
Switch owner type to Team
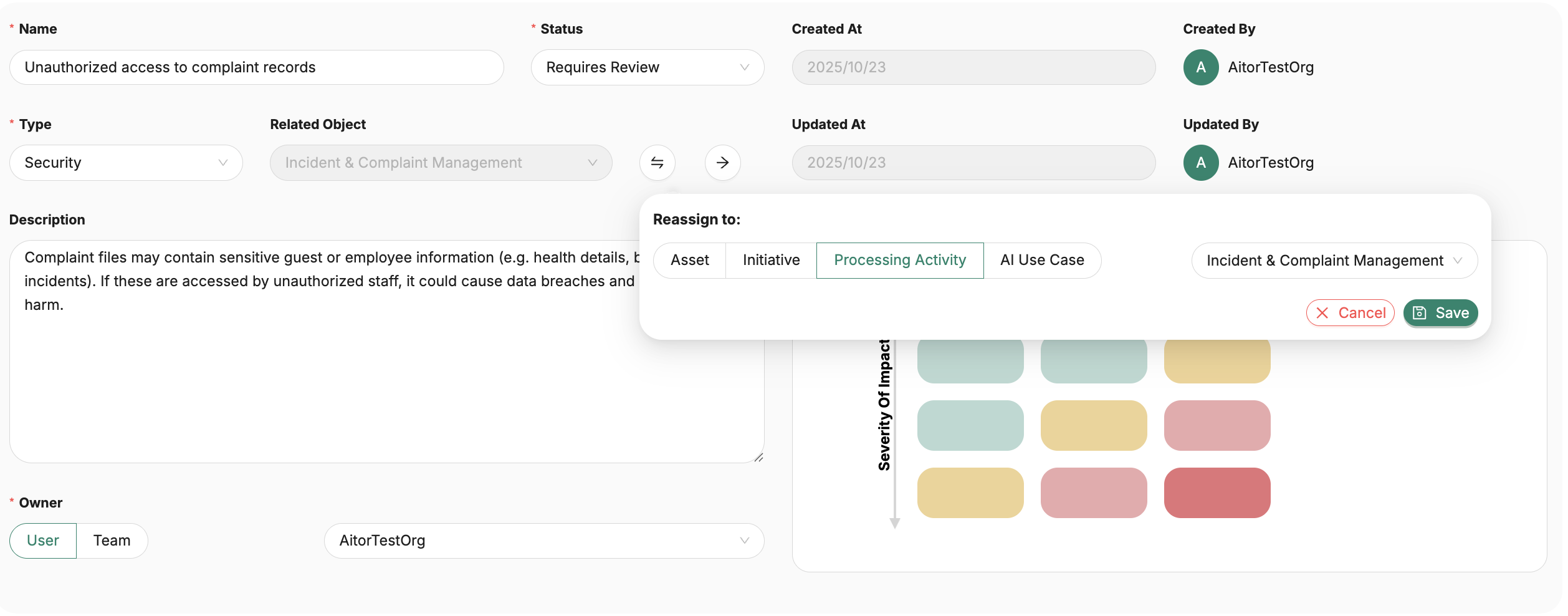point(112,541)
